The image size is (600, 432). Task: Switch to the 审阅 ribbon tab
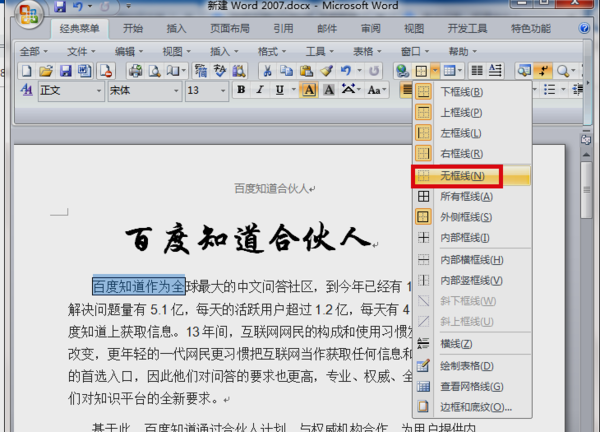tap(370, 28)
